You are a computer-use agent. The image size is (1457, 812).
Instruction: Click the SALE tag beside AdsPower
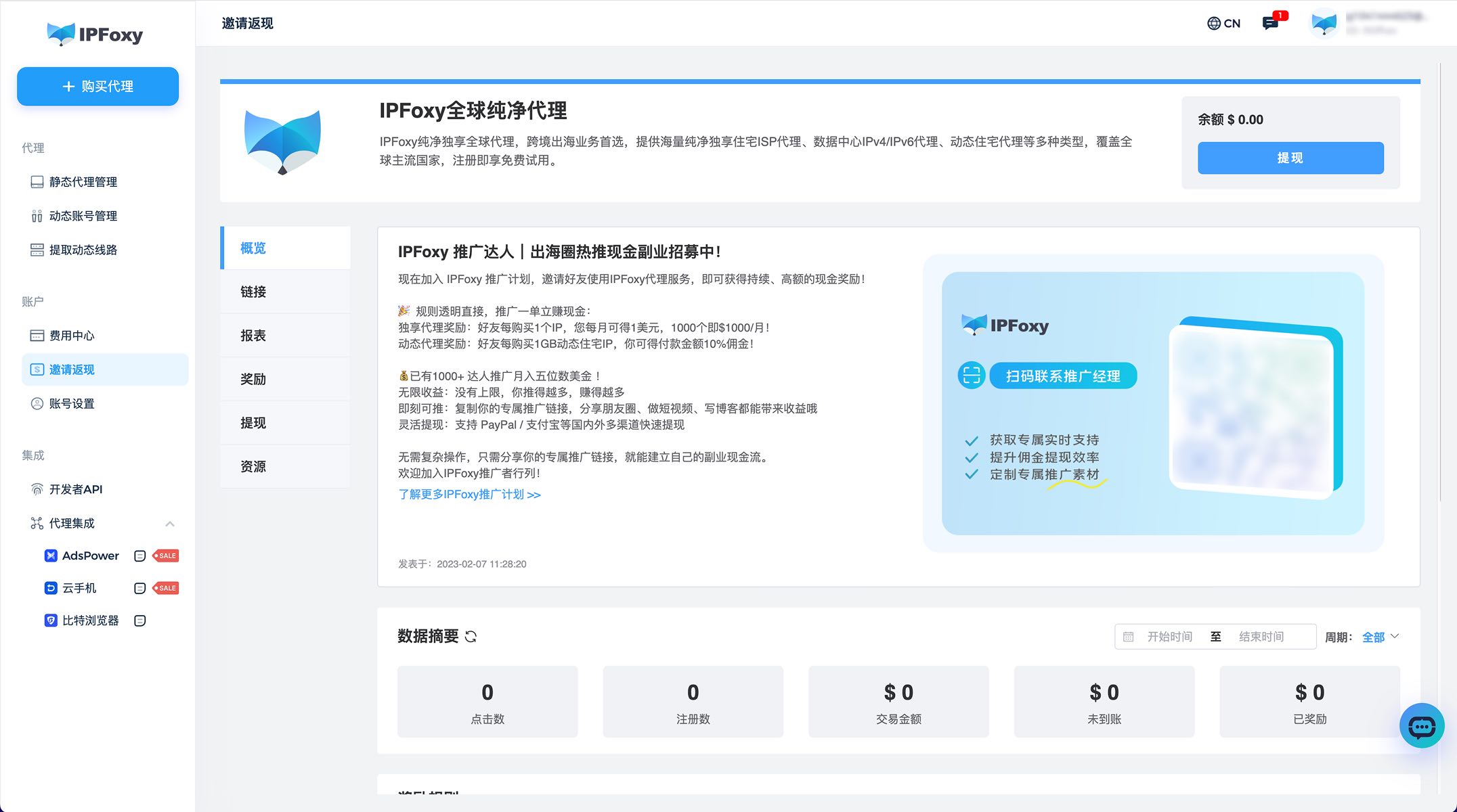coord(166,556)
